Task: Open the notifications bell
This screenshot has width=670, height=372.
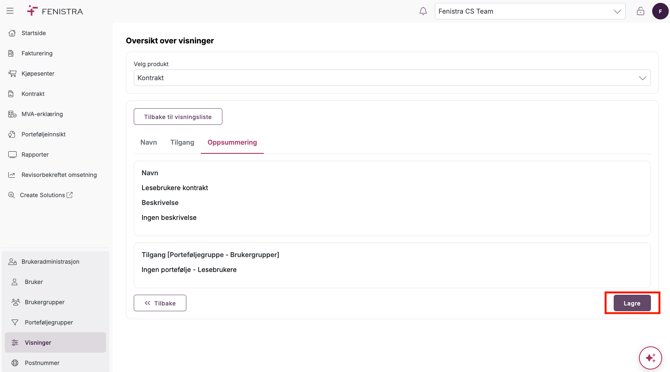Action: point(423,11)
